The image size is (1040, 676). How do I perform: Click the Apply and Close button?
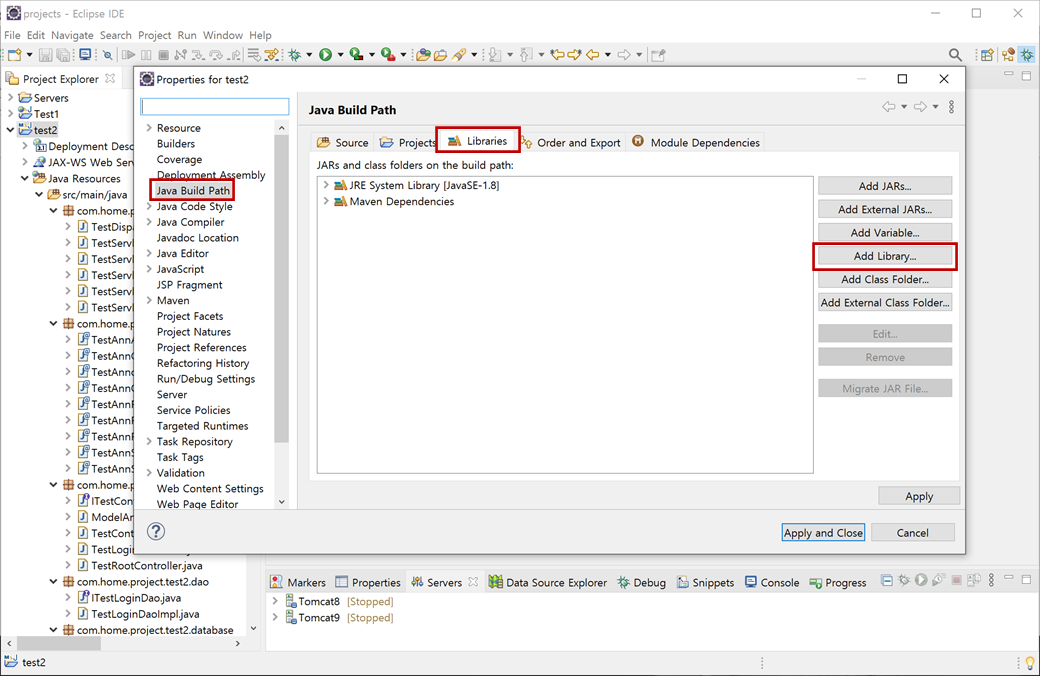823,533
